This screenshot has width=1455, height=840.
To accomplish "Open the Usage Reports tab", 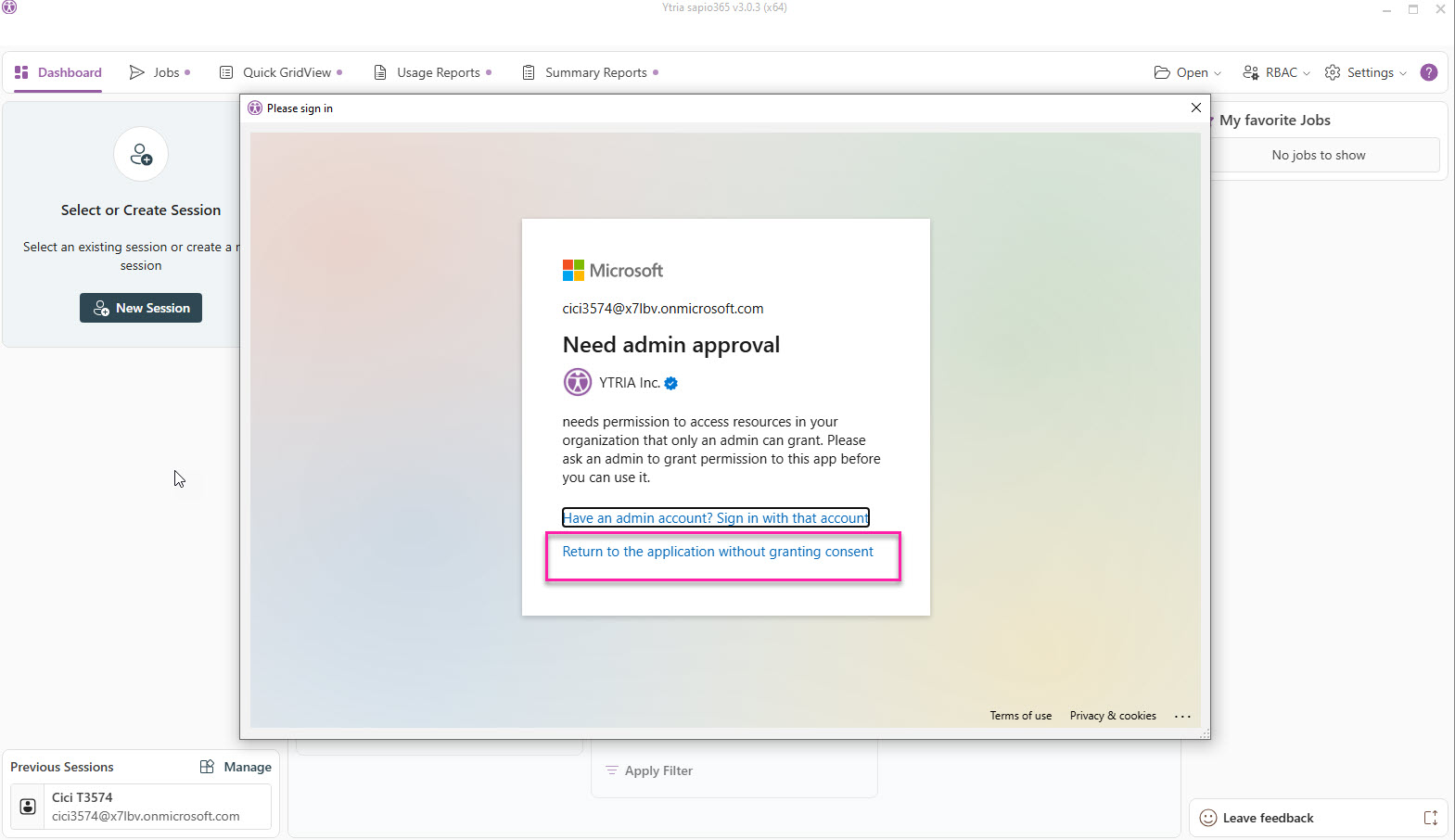I will 431,72.
